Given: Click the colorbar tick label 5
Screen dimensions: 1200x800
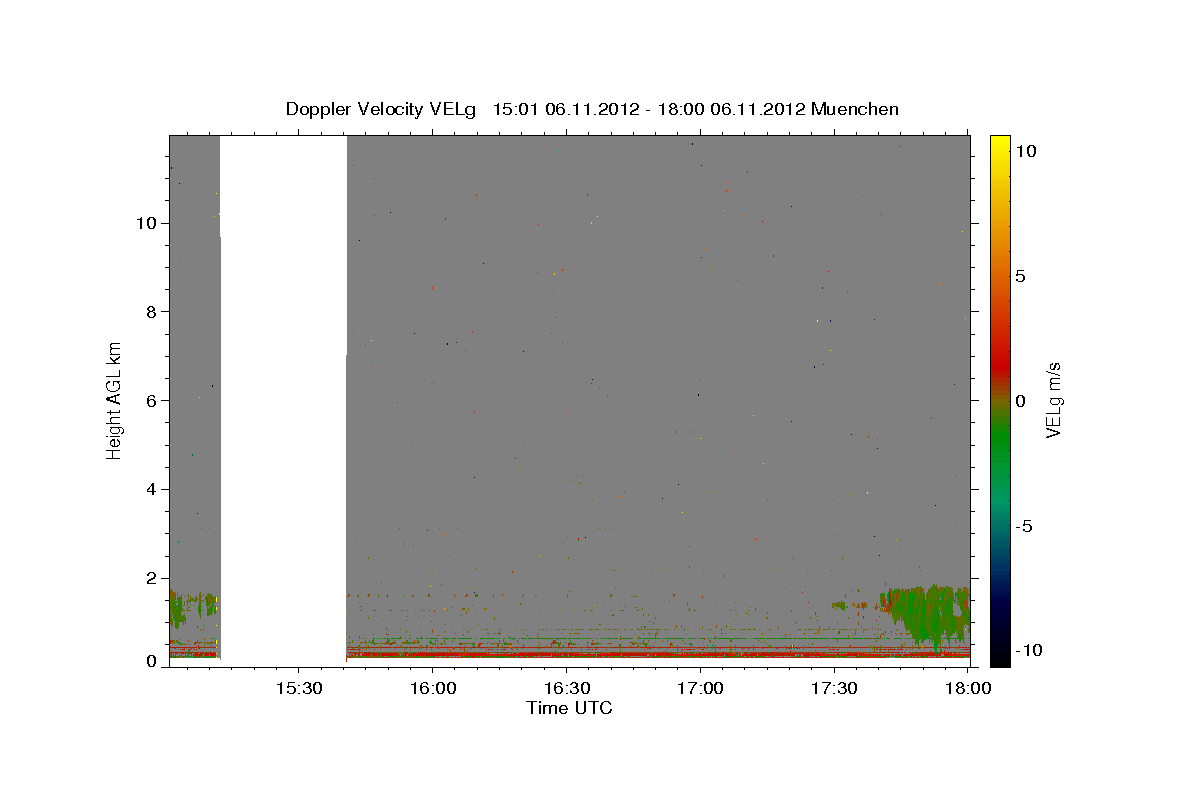Looking at the screenshot, I should point(1020,276).
